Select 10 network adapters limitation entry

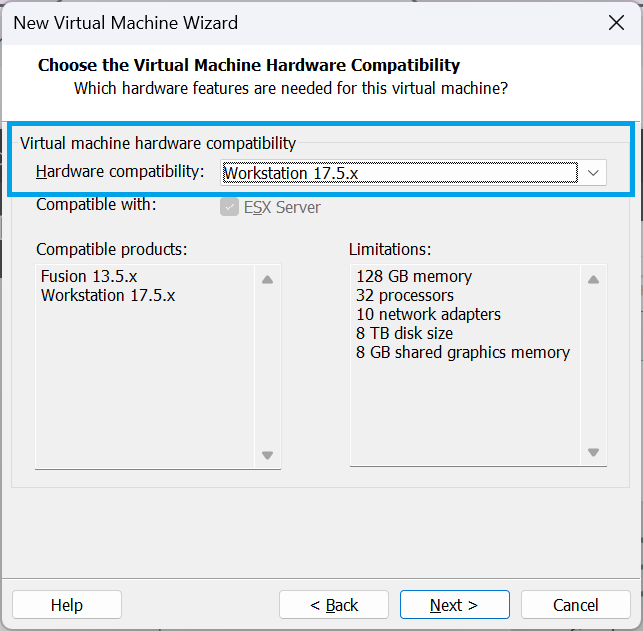pos(428,314)
